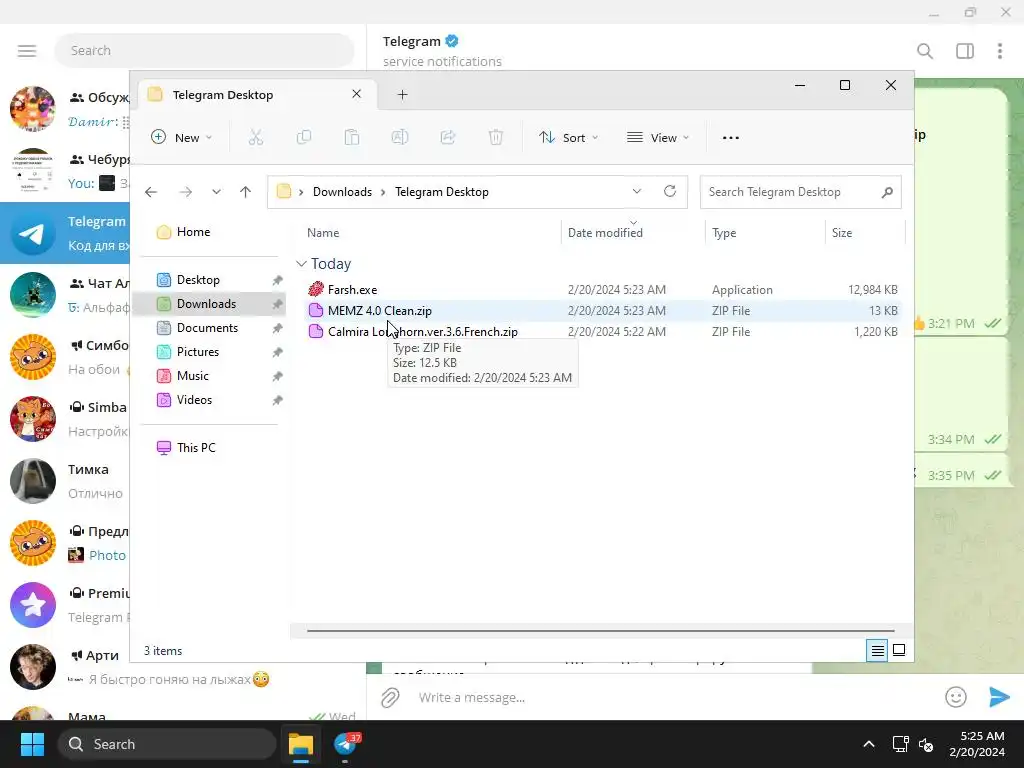Click Telegram chat search magnifier icon
The image size is (1024, 768).
point(925,51)
